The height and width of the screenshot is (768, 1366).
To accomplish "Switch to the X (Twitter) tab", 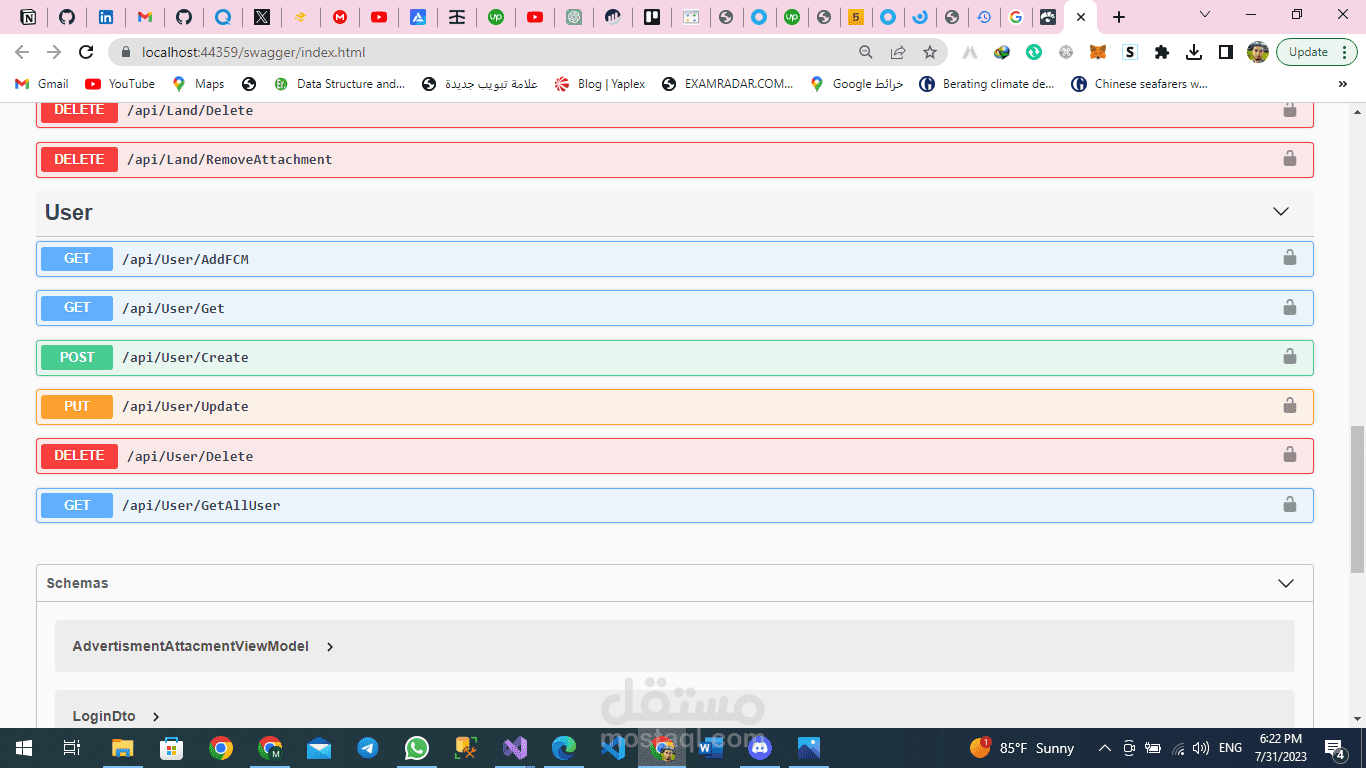I will pos(262,17).
